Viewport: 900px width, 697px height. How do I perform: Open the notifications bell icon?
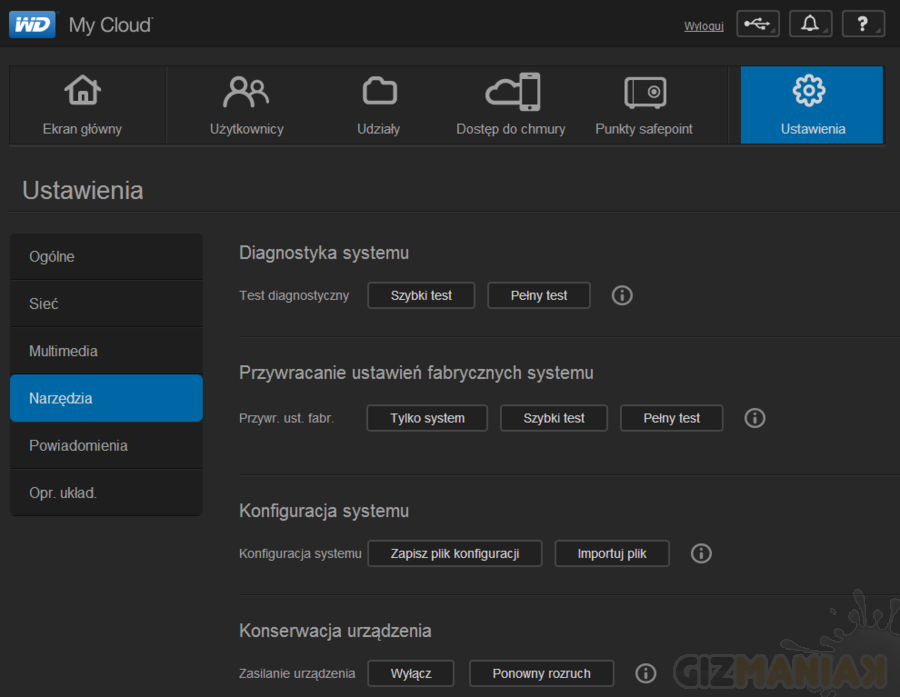point(810,24)
